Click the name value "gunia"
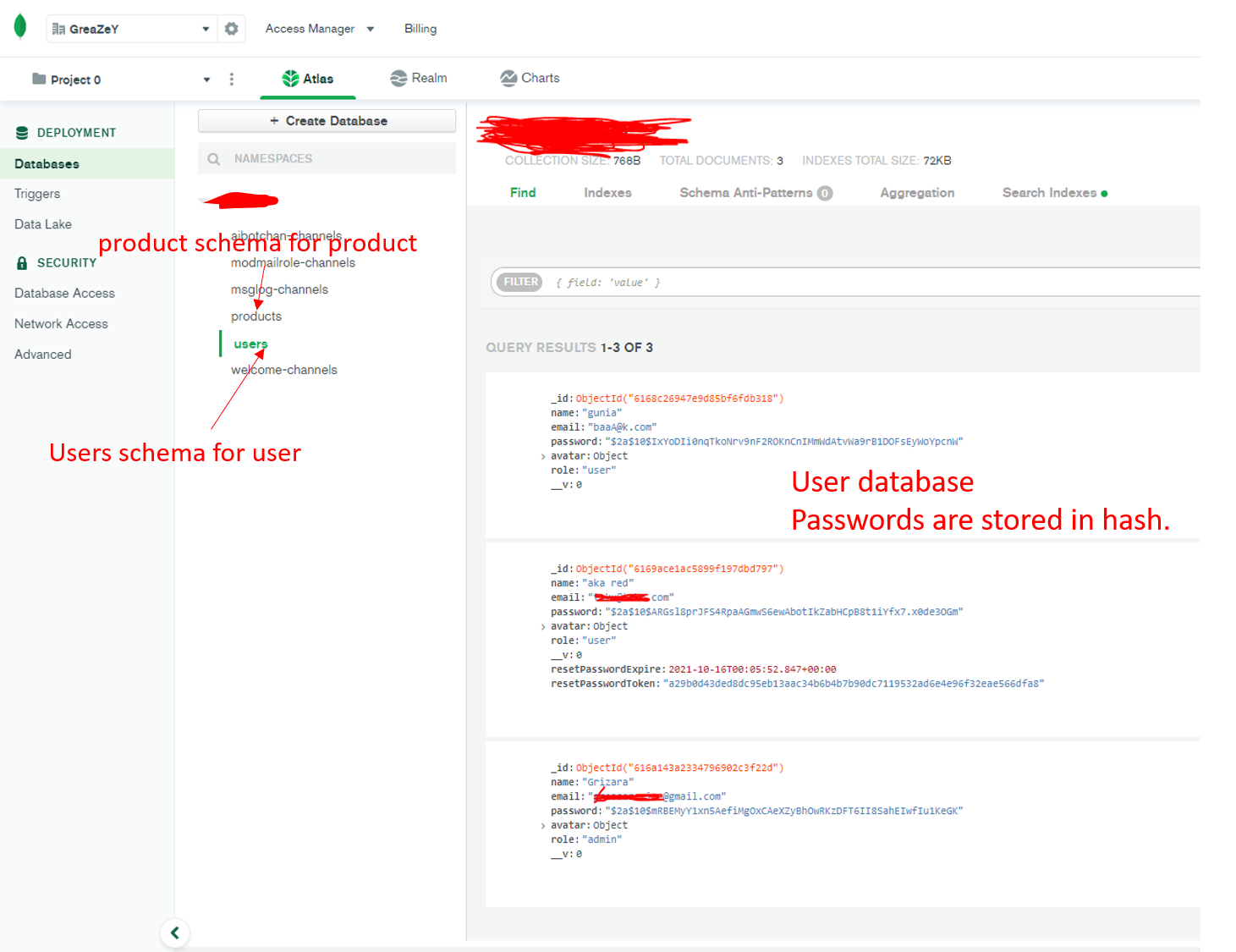 602,413
